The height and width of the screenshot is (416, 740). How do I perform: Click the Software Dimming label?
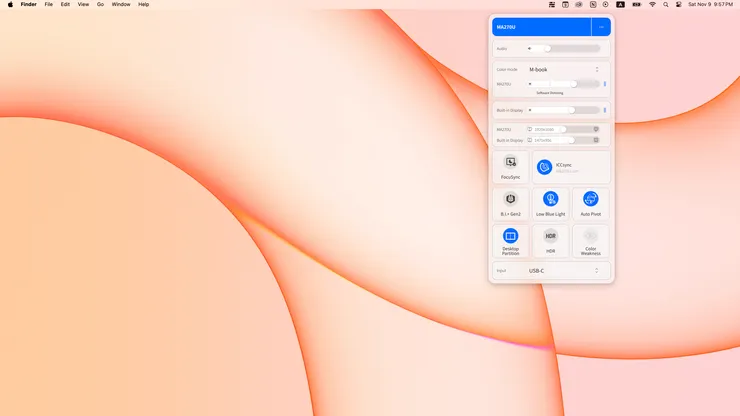coord(550,93)
